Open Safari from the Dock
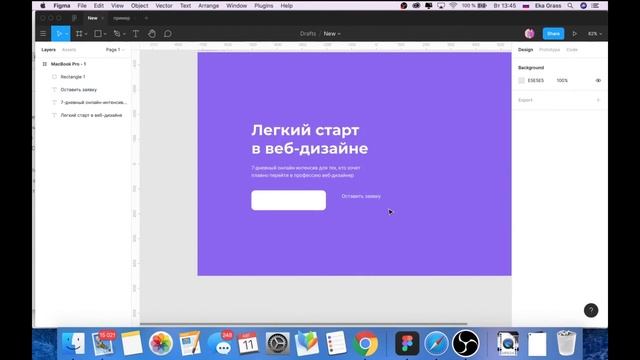The width and height of the screenshot is (640, 360). 436,343
